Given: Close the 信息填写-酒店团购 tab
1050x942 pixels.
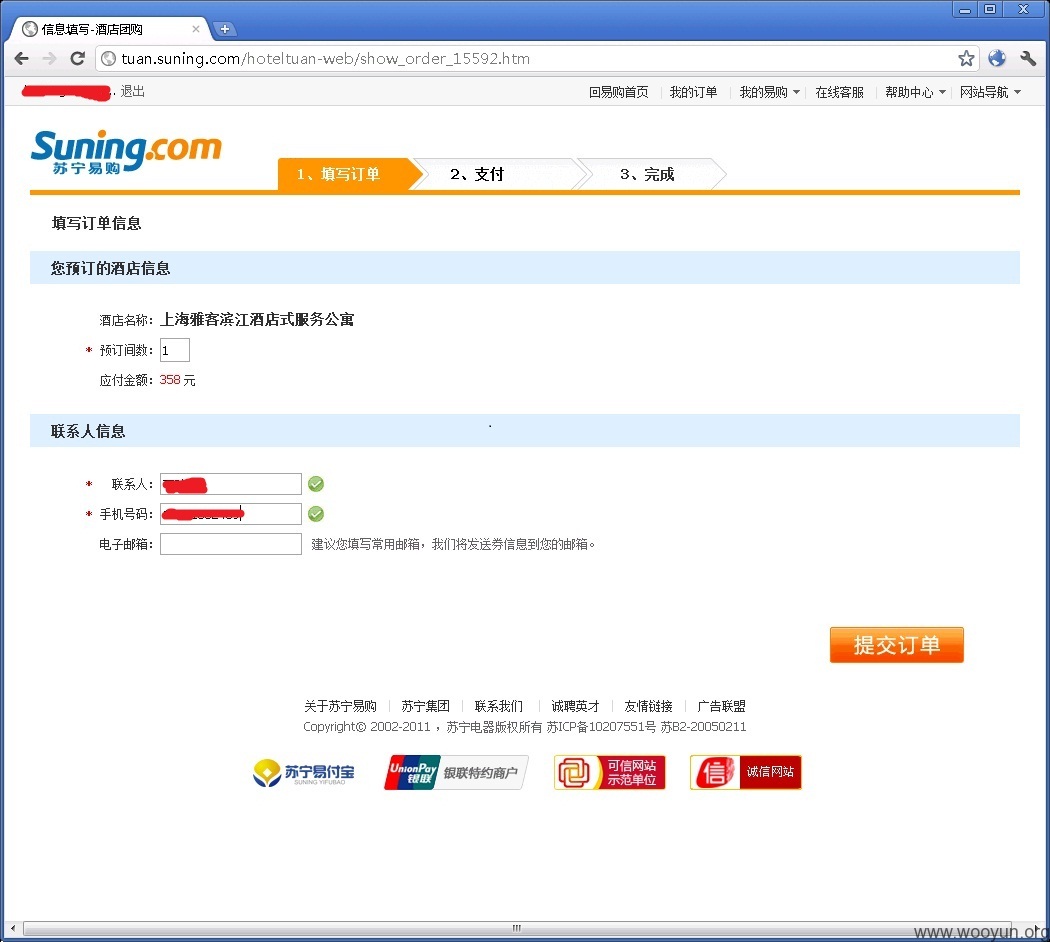Looking at the screenshot, I should (x=196, y=29).
